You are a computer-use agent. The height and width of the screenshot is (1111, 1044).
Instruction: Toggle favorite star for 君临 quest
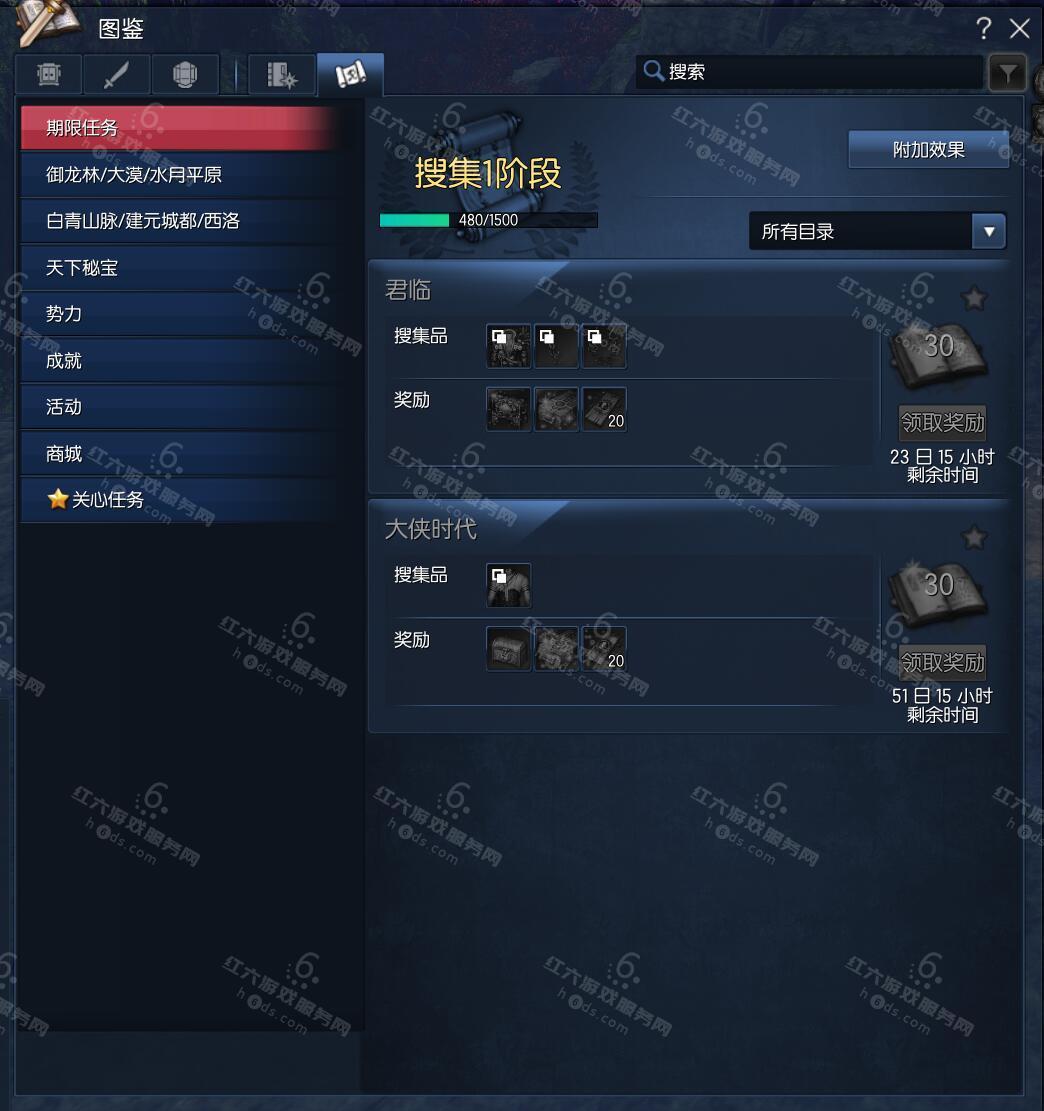[x=975, y=298]
